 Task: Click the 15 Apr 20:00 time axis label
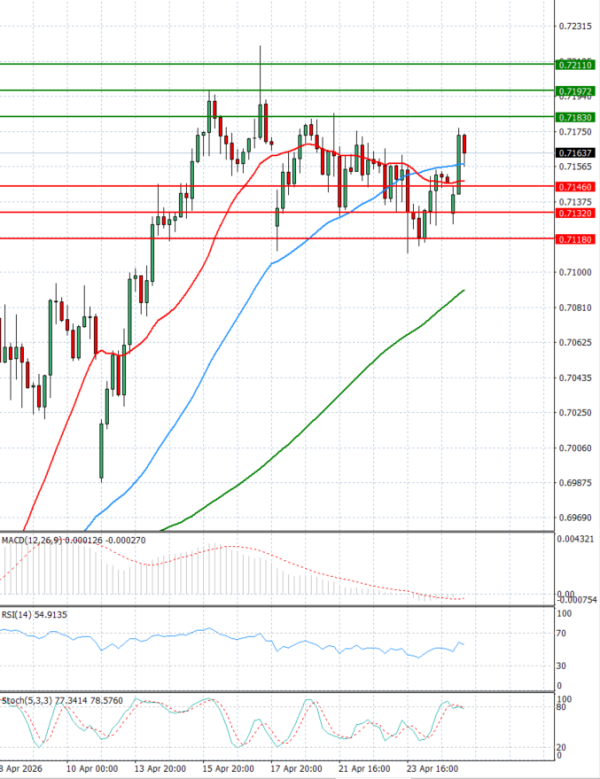[227, 769]
